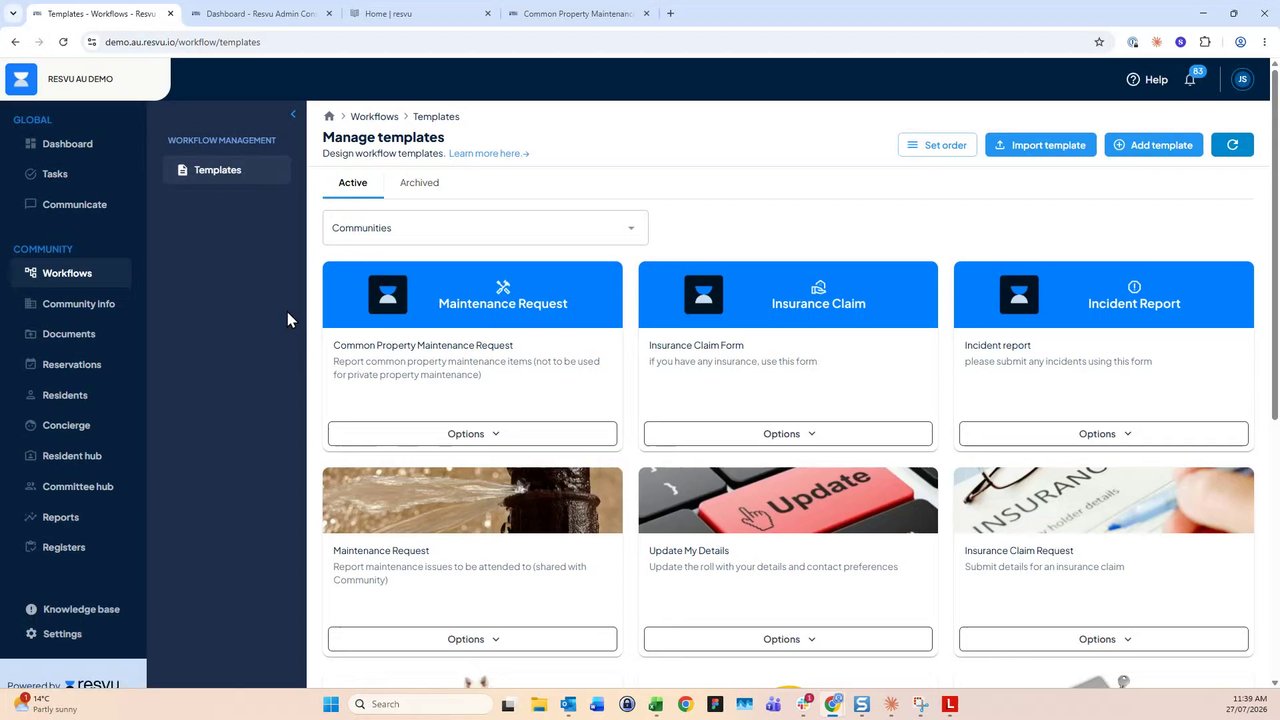Switch to Common Property Maintenance browser tab

[x=578, y=14]
